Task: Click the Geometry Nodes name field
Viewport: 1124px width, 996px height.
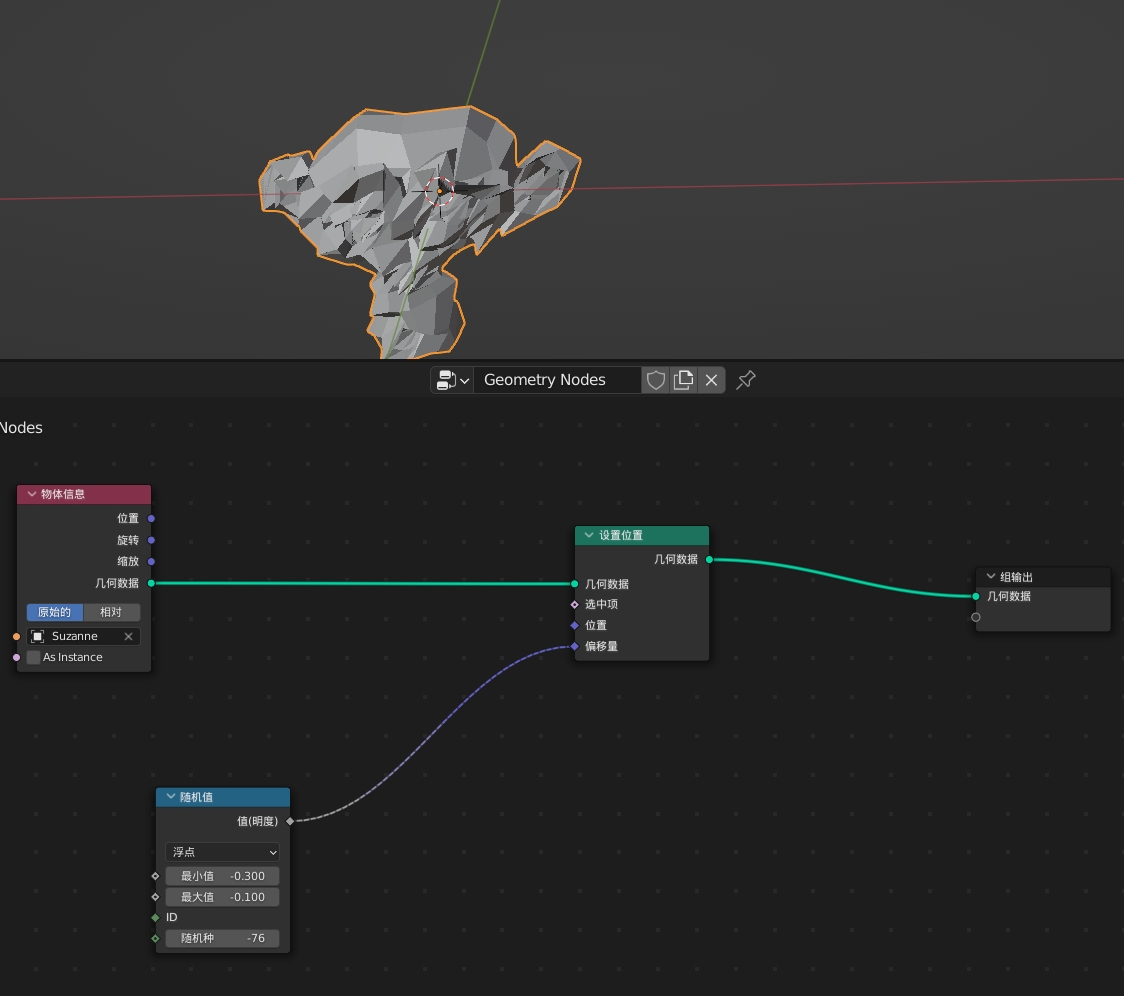Action: point(557,380)
